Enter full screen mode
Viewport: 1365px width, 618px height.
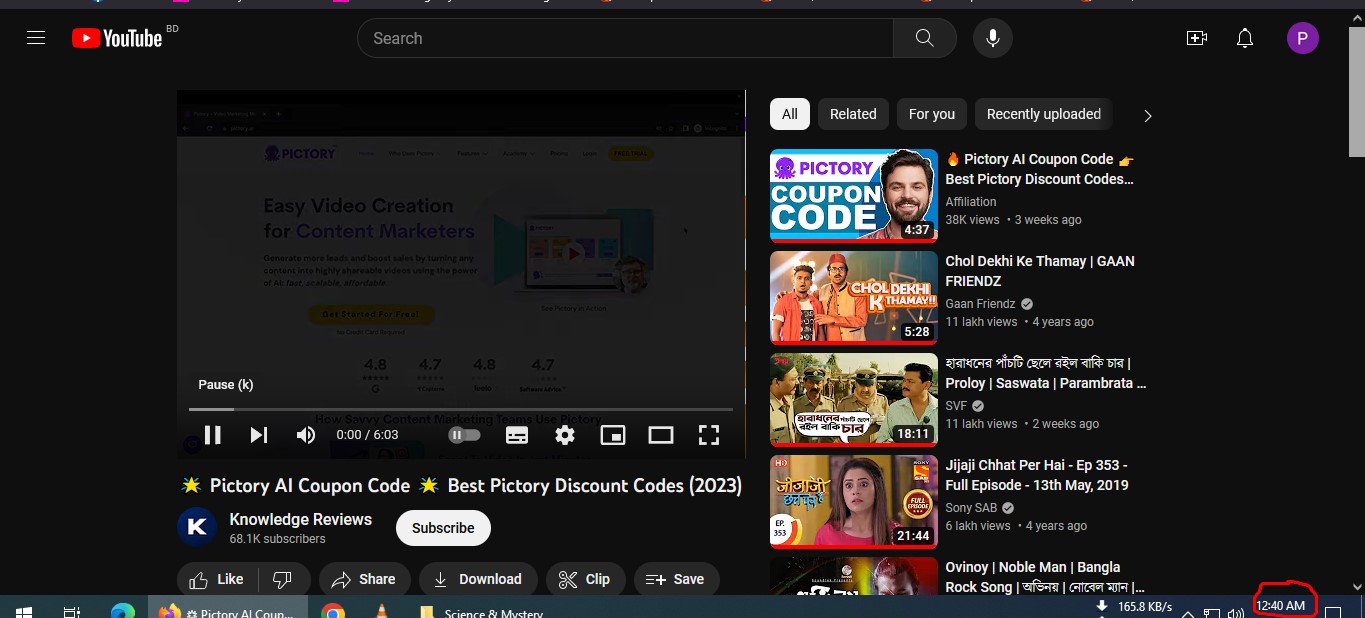point(709,435)
